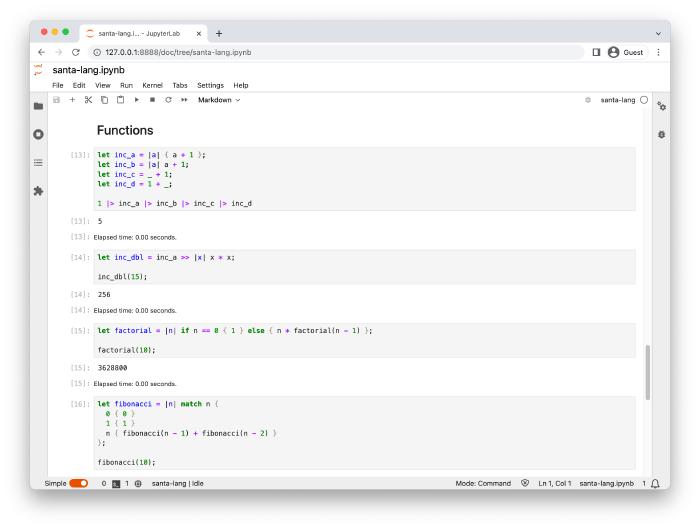Click the Functions heading cell
The image size is (700, 529).
[x=125, y=130]
